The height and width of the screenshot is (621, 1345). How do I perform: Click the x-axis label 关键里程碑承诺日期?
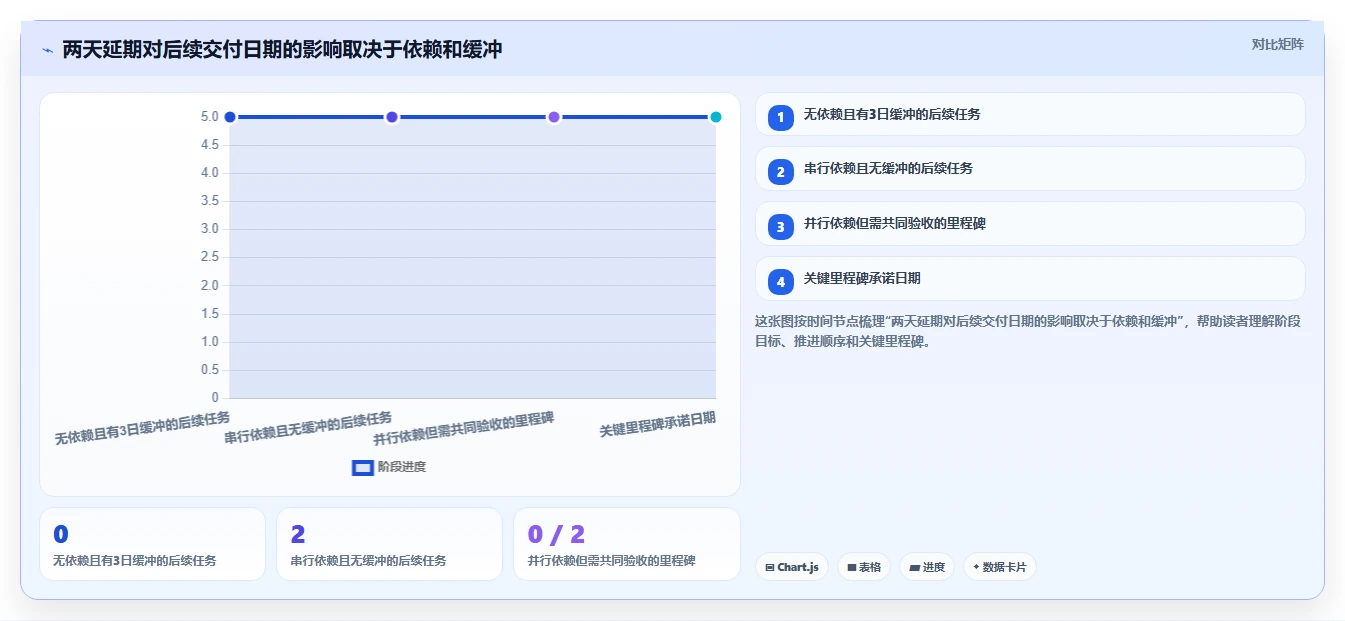click(x=658, y=424)
